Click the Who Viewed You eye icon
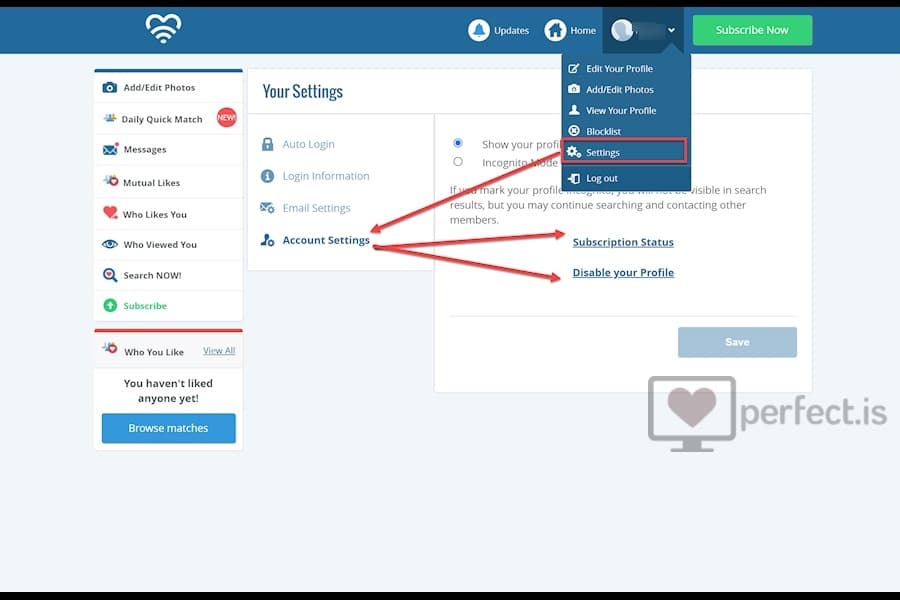This screenshot has width=900, height=600. pos(110,244)
